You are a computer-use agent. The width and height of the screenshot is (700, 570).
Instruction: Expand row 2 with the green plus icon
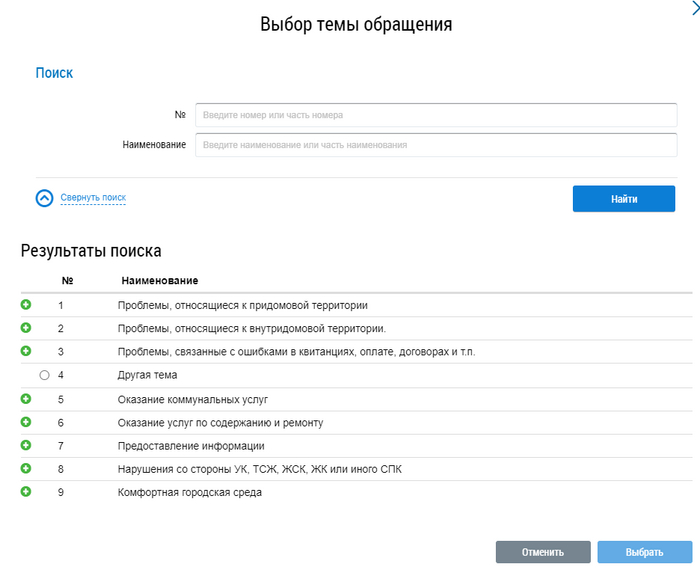26,328
